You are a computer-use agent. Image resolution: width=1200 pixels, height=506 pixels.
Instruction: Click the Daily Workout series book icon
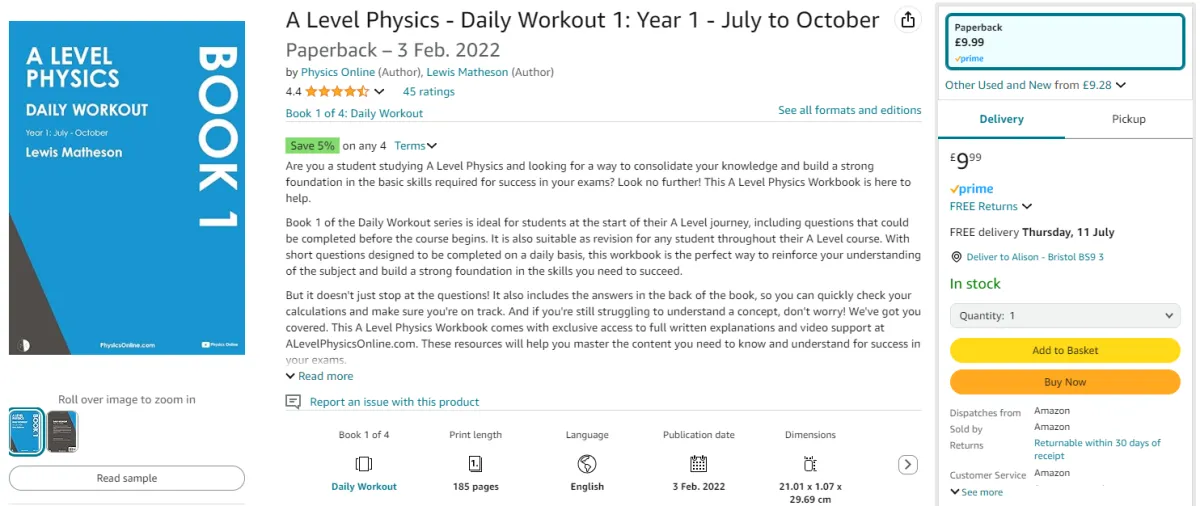pyautogui.click(x=364, y=463)
